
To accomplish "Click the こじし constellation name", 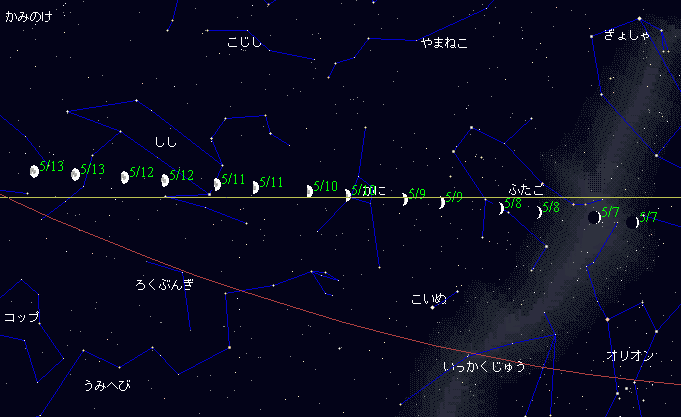I will tap(245, 42).
